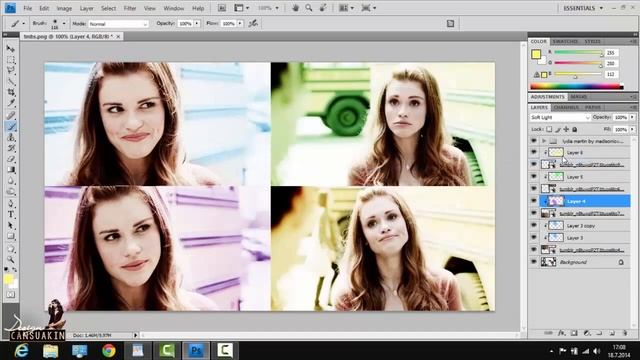Image resolution: width=640 pixels, height=360 pixels.
Task: Click the R color slider
Action: pos(578,53)
